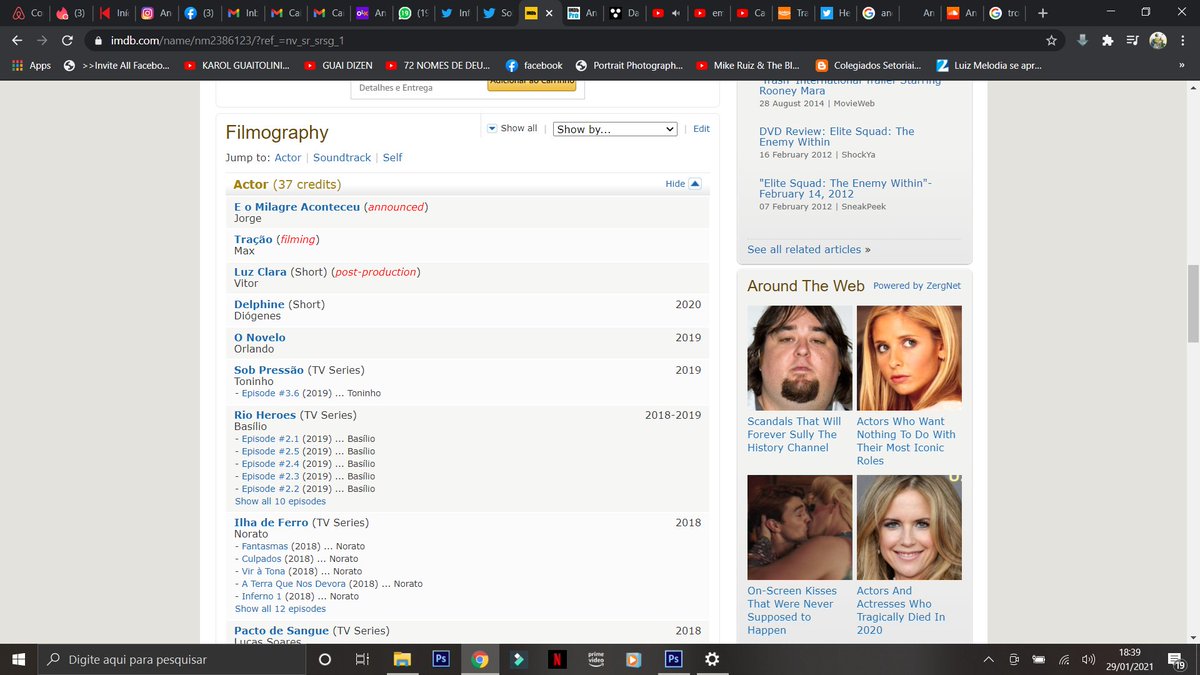Open a new browser tab
Viewport: 1200px width, 675px height.
(1043, 13)
